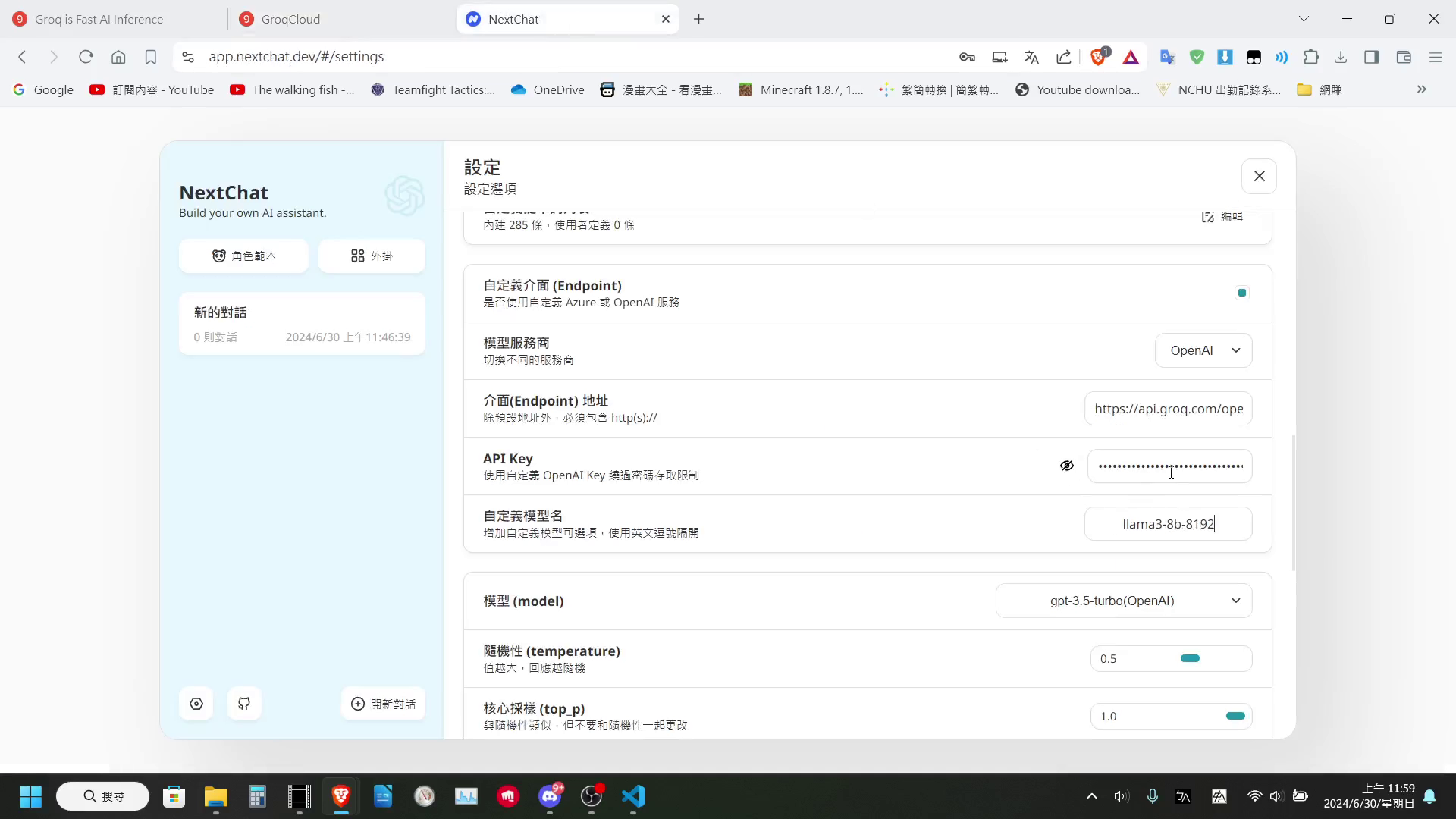Show hidden system tray icons
The width and height of the screenshot is (1456, 819).
[x=1091, y=796]
